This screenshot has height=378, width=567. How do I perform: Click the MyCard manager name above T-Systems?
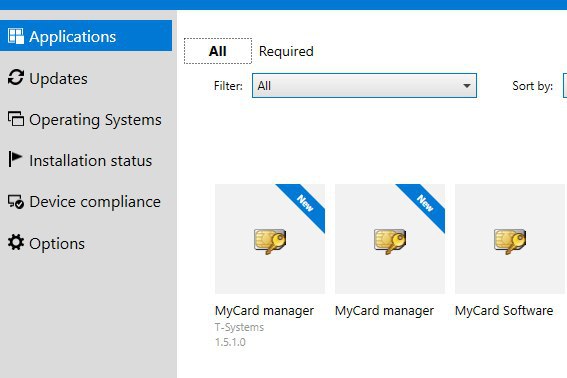(264, 311)
